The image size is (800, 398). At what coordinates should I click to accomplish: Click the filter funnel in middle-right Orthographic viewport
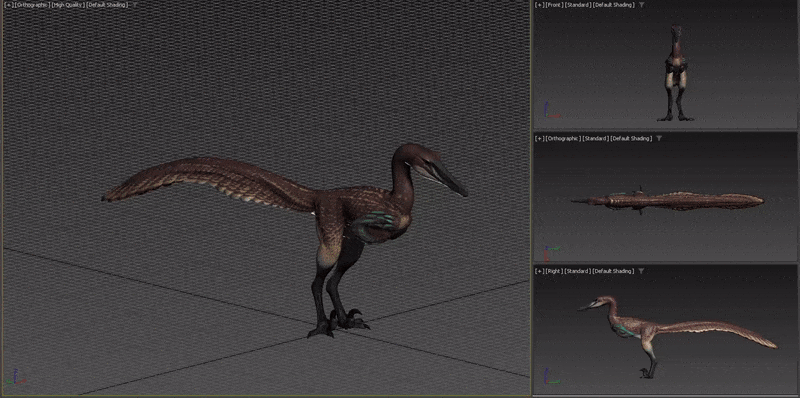tap(659, 138)
